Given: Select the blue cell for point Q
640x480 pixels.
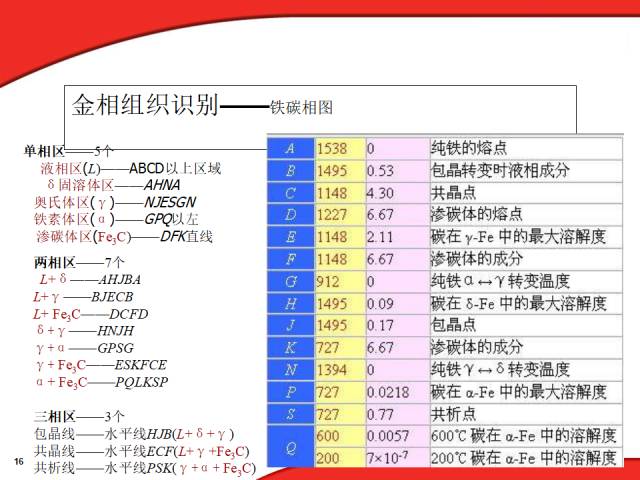Looking at the screenshot, I should pyautogui.click(x=291, y=448).
